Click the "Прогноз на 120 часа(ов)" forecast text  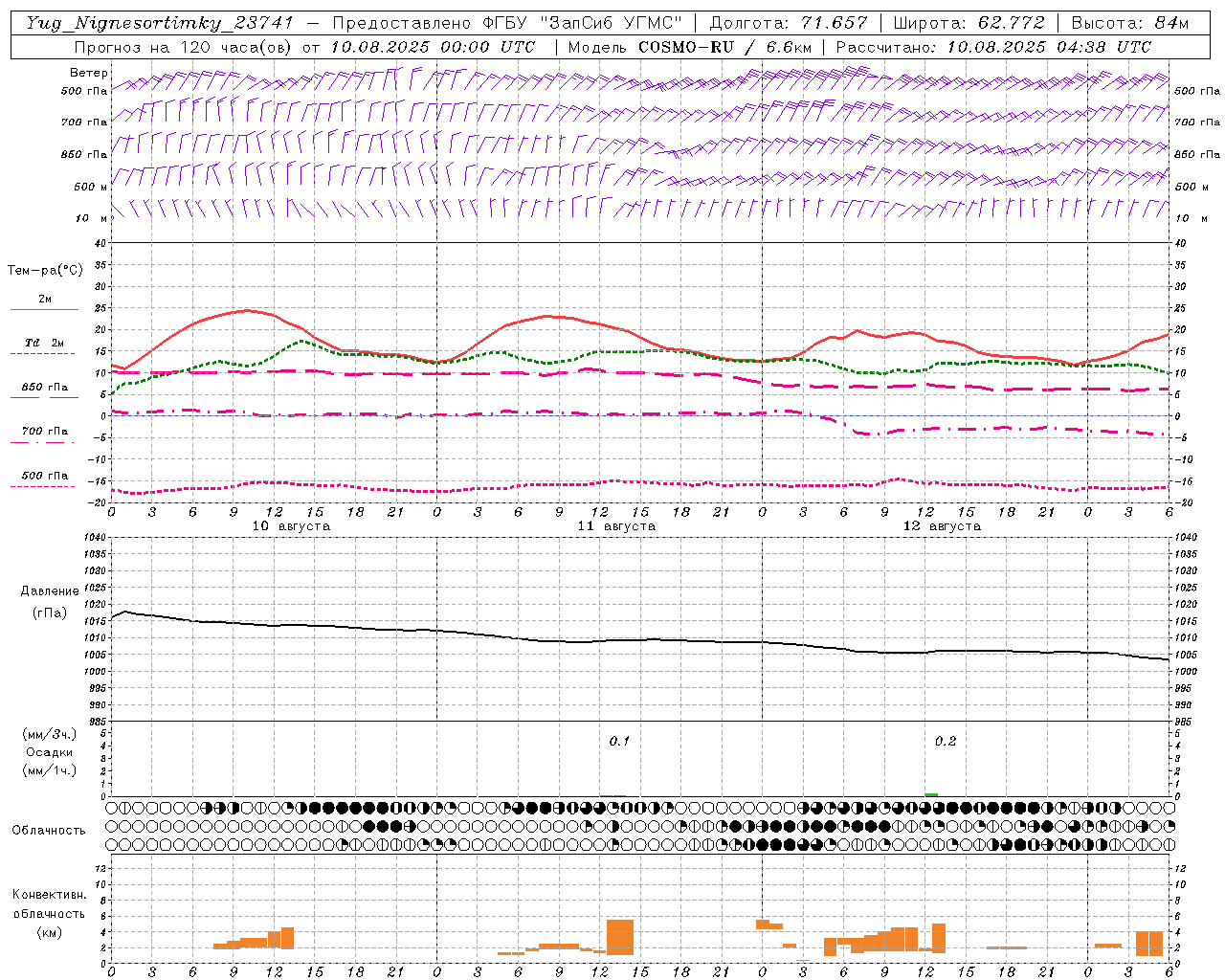pyautogui.click(x=184, y=47)
